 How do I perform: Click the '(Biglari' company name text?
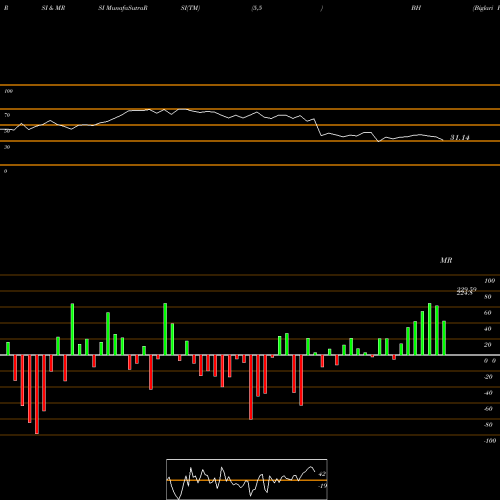coord(483,8)
